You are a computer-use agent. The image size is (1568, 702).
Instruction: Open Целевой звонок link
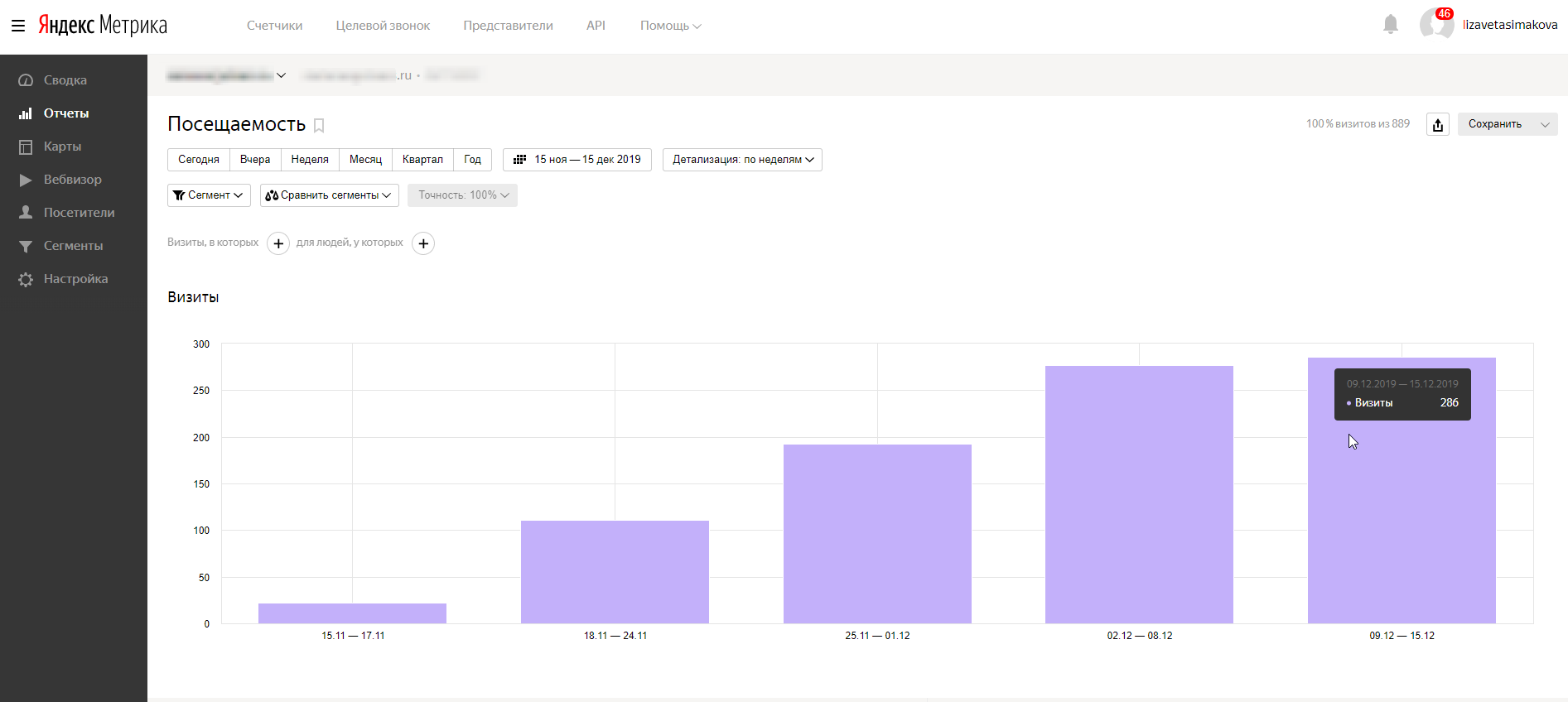[x=383, y=26]
